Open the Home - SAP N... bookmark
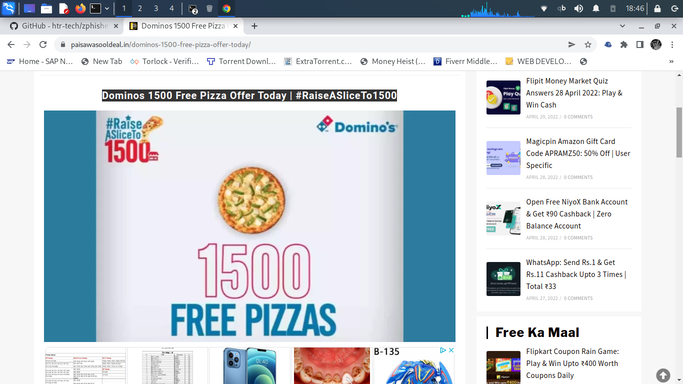Viewport: 683px width, 384px height. [x=40, y=61]
